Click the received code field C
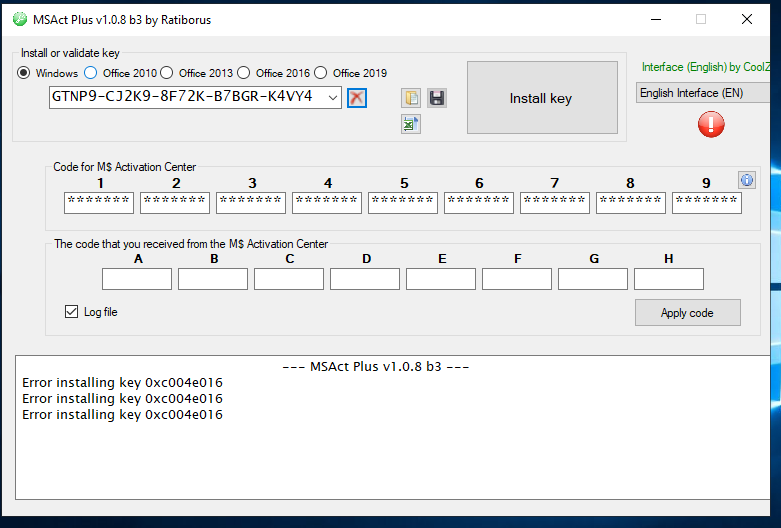 [289, 279]
